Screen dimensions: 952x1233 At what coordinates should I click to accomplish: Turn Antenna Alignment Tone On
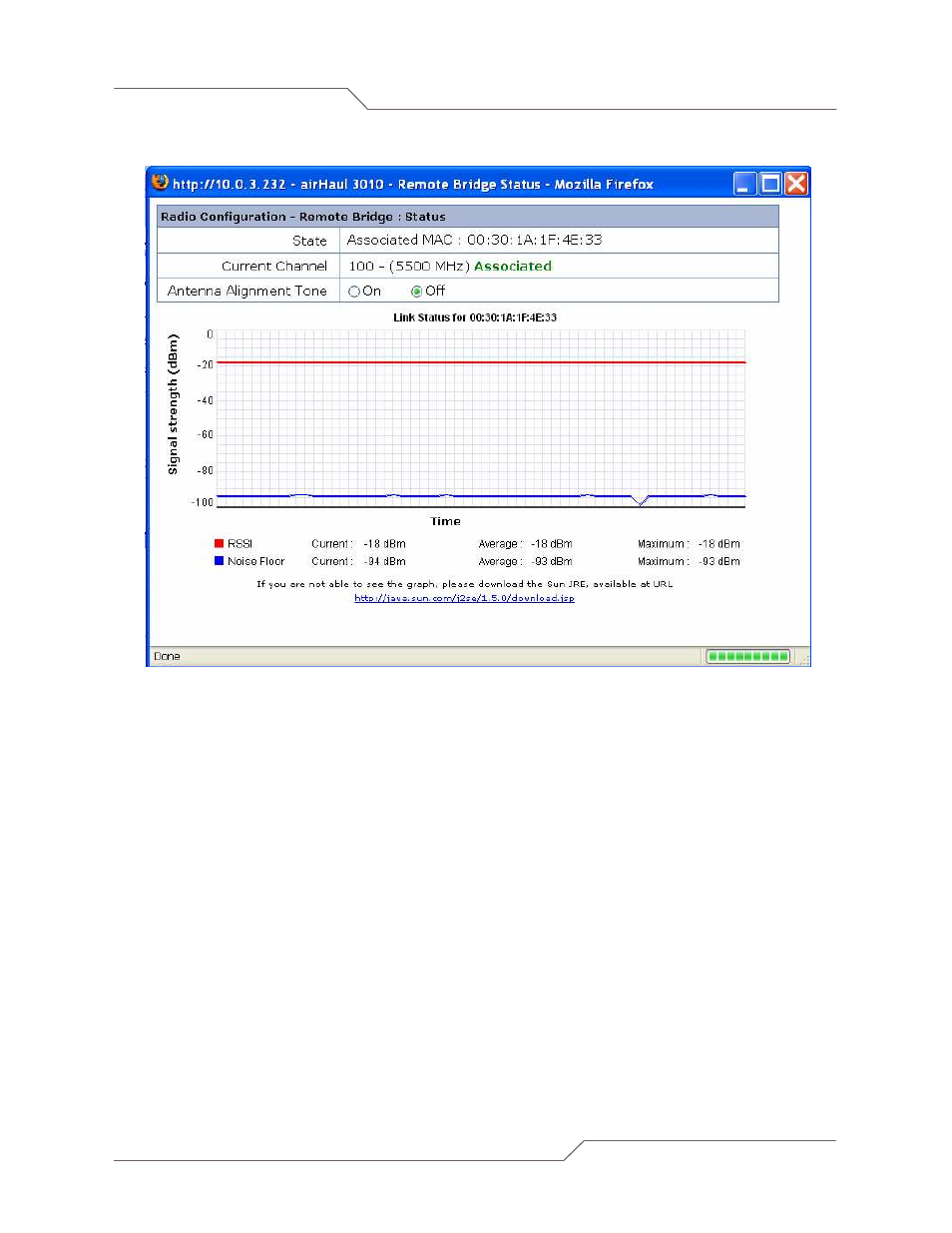[353, 292]
